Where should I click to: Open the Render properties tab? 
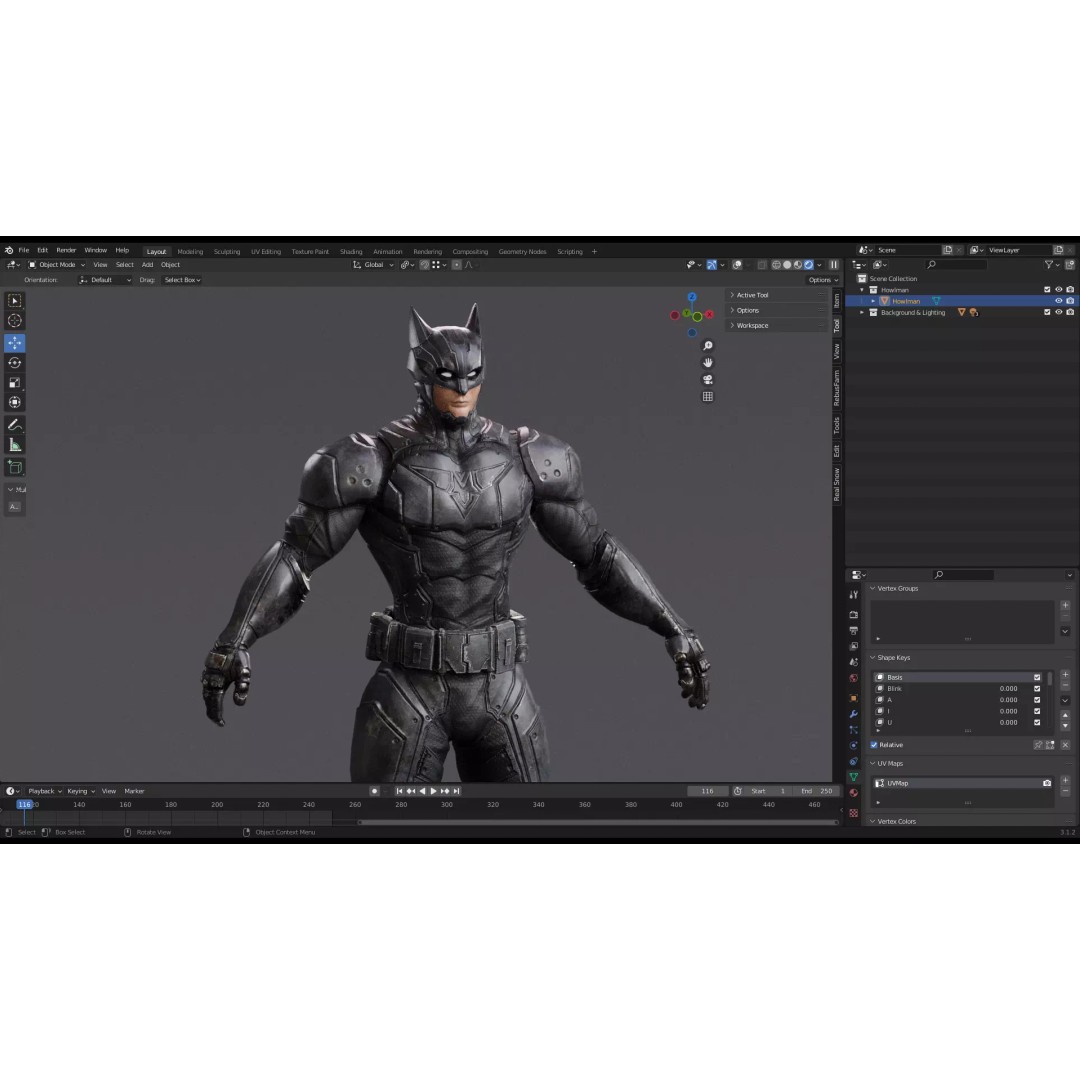pos(854,614)
